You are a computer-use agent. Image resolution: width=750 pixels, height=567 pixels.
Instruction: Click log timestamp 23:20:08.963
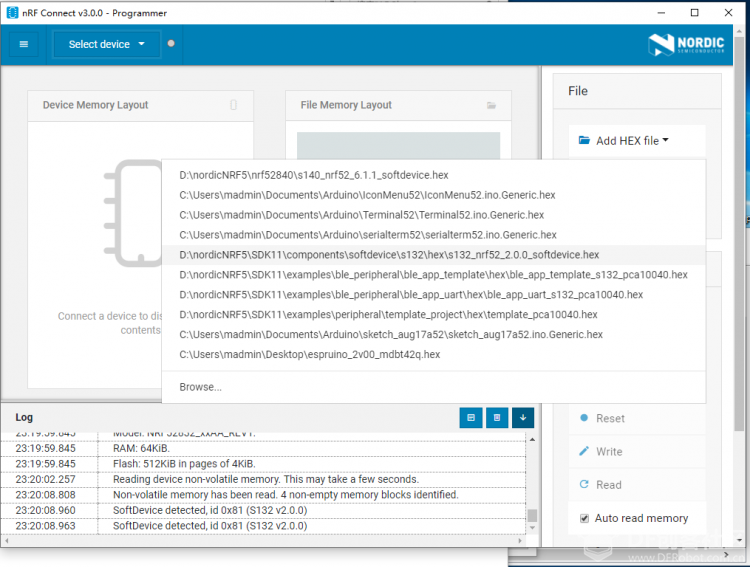coord(45,525)
